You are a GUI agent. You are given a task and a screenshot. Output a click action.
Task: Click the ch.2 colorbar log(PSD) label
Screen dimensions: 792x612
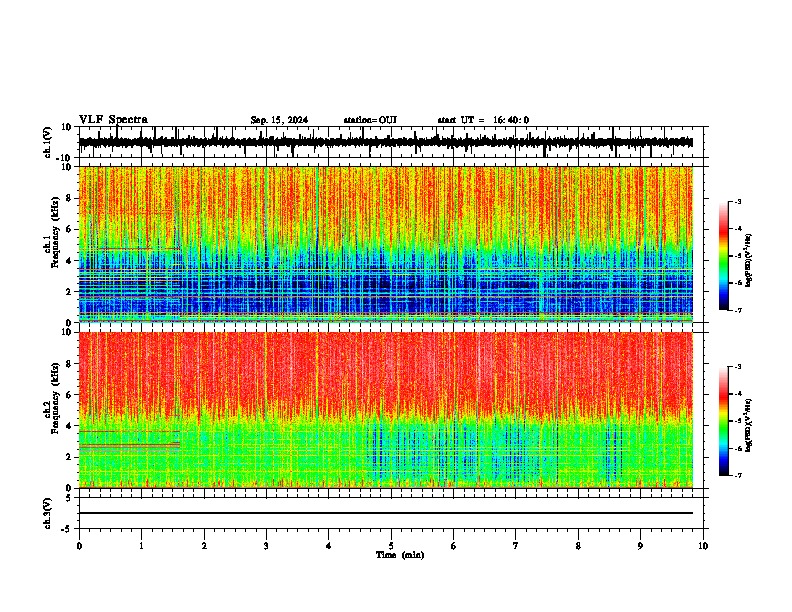click(748, 425)
